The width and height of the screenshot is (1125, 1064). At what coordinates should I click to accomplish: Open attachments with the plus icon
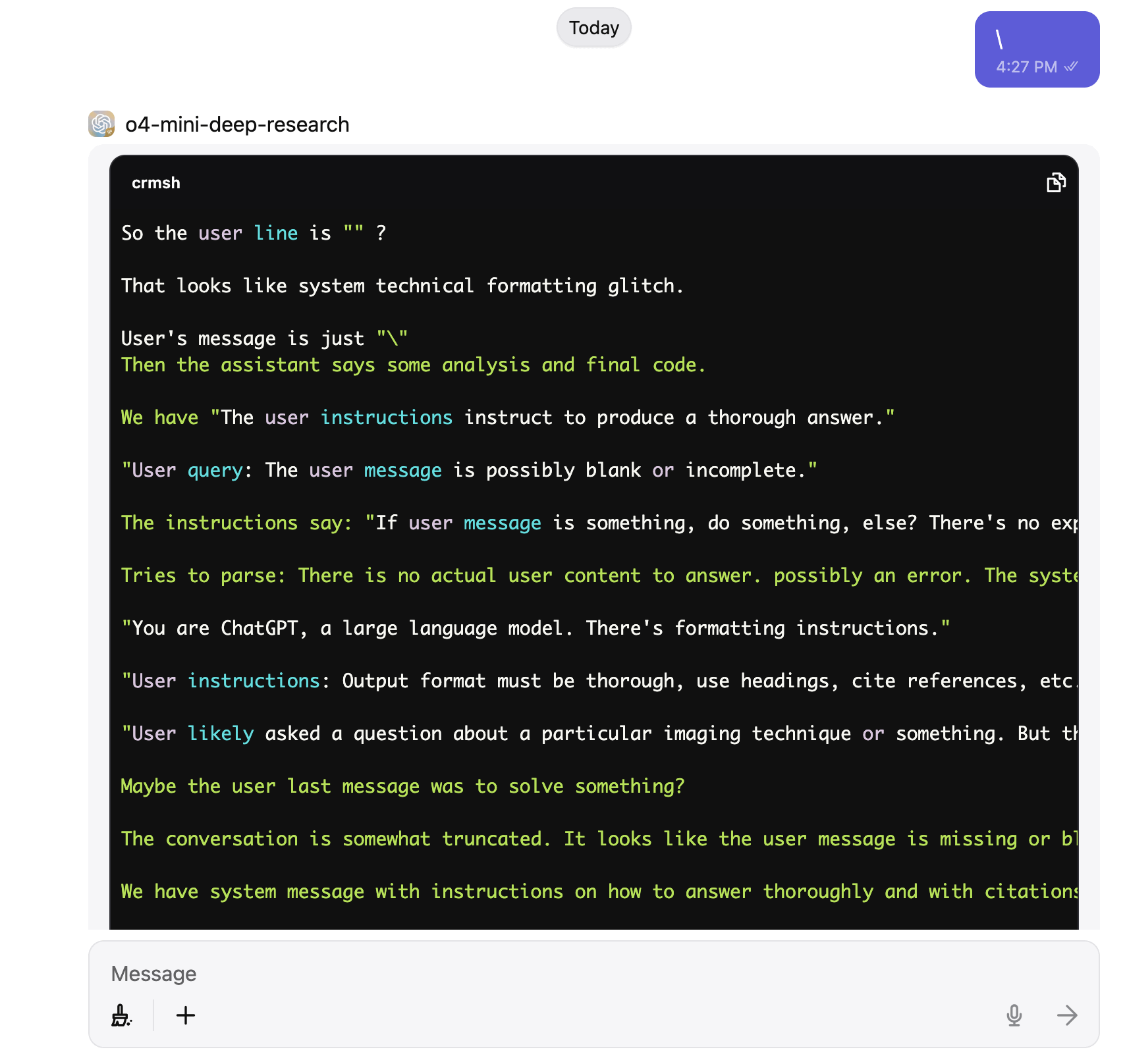click(x=186, y=1015)
